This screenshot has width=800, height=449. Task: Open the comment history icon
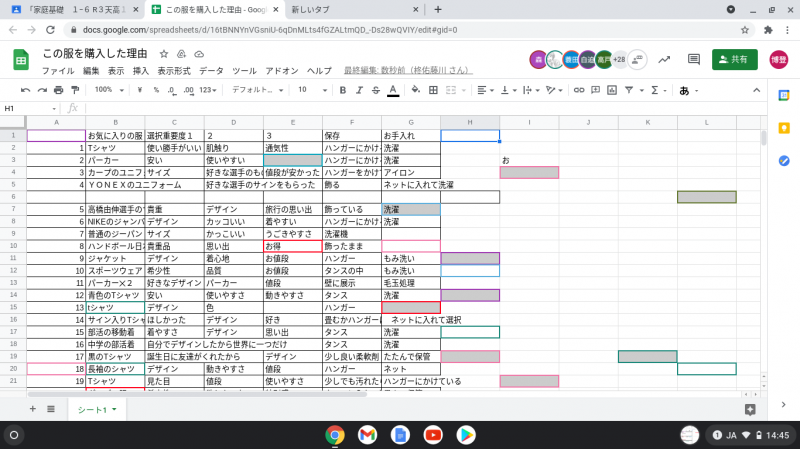[x=694, y=60]
